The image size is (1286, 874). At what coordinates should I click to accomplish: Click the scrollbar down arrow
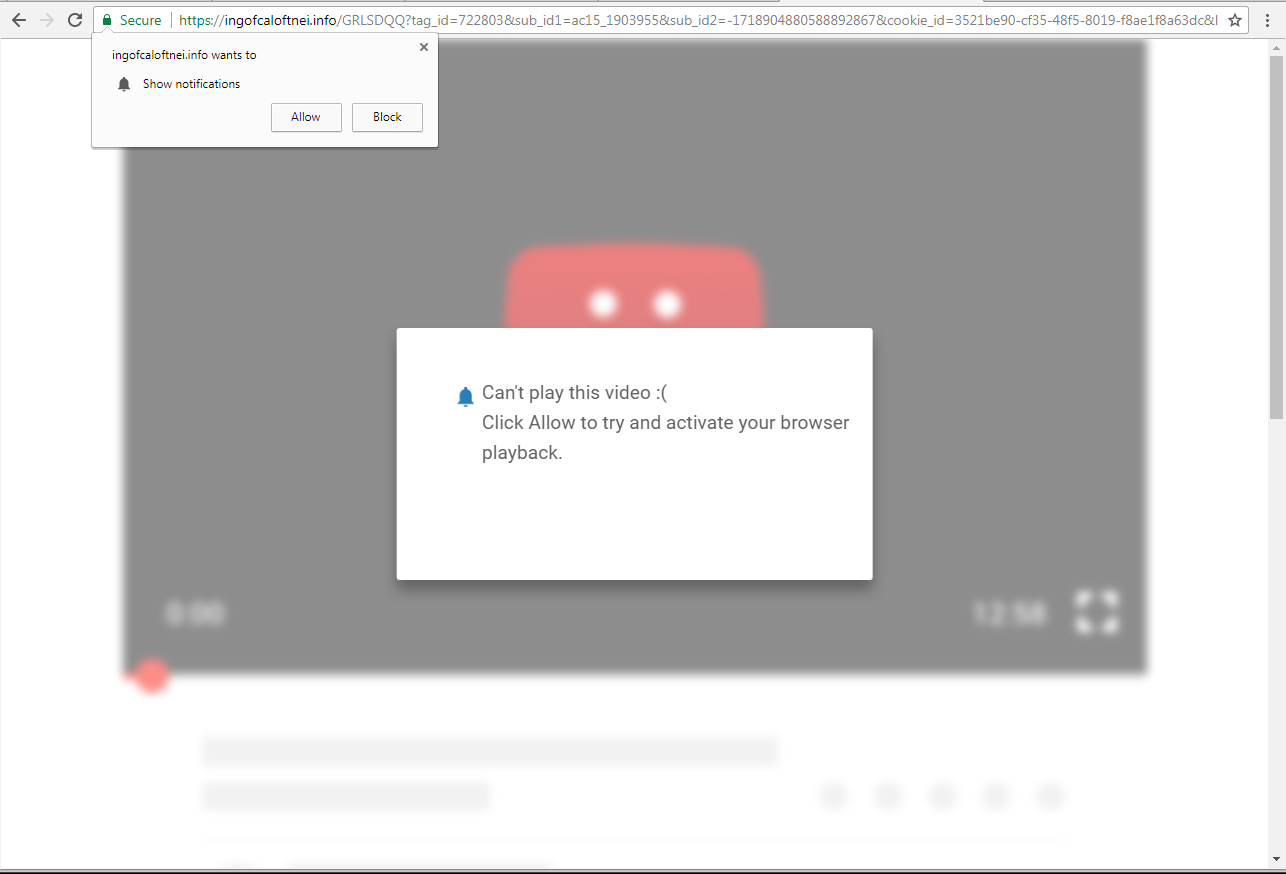(x=1276, y=859)
